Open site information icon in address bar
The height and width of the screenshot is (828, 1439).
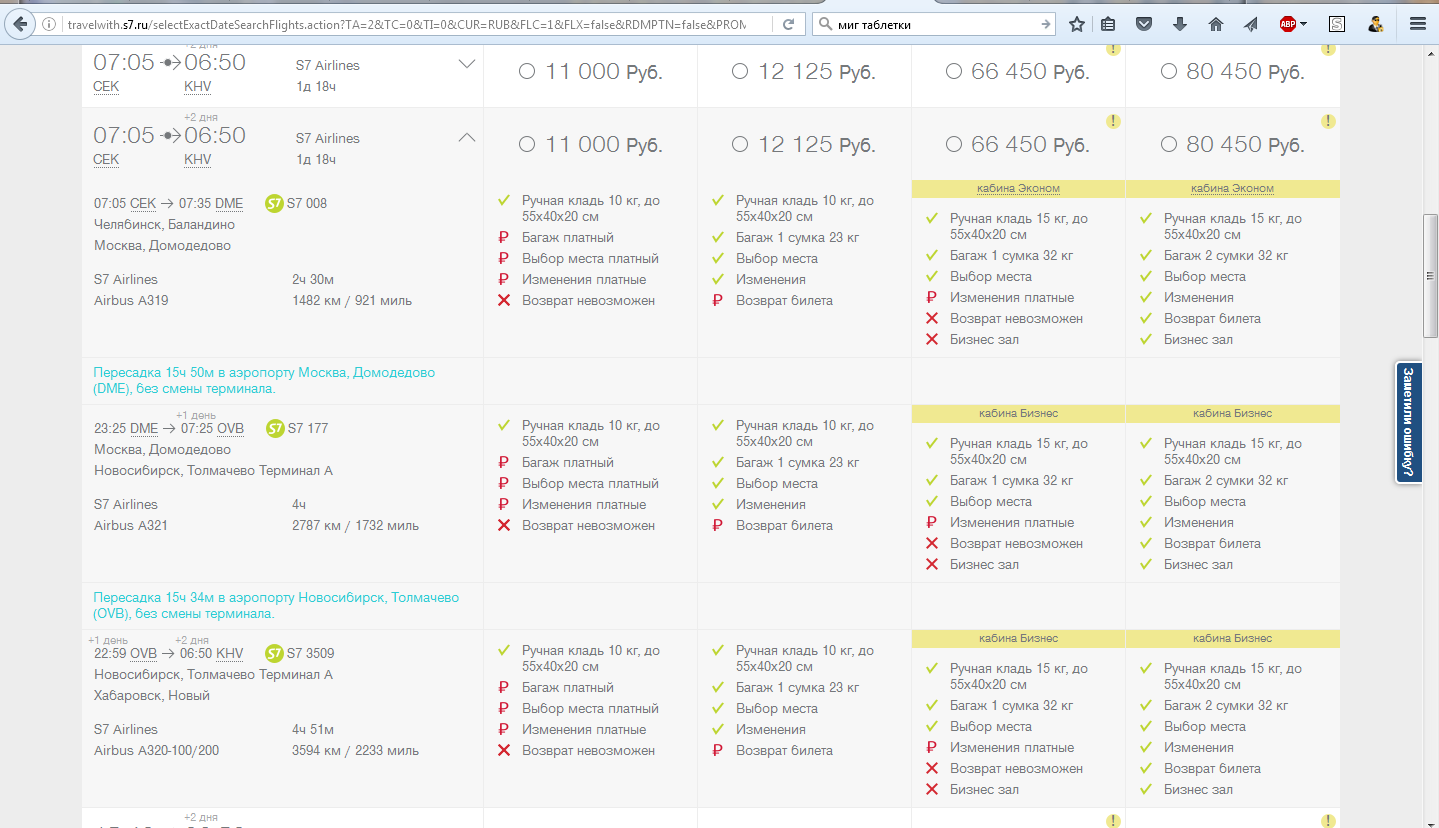[x=50, y=24]
